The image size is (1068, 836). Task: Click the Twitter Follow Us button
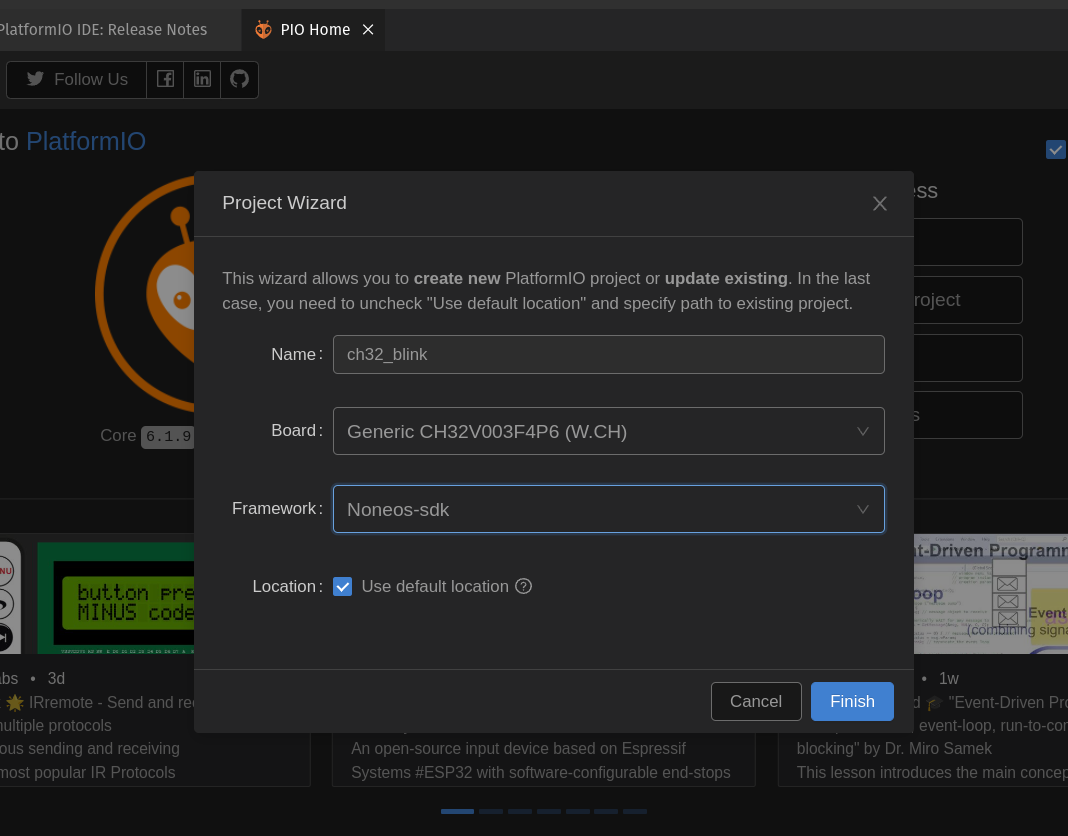pyautogui.click(x=77, y=79)
